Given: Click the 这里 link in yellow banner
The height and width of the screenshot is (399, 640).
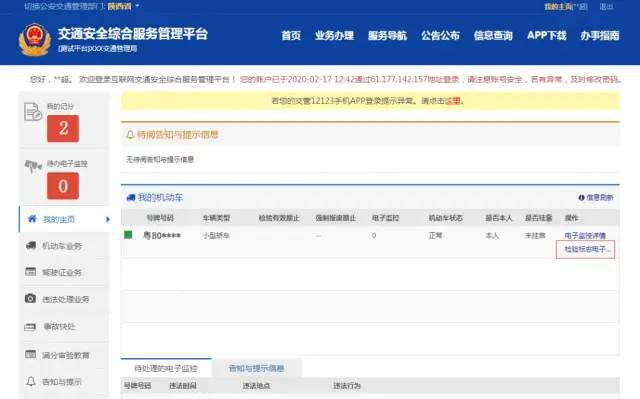Looking at the screenshot, I should tap(453, 101).
